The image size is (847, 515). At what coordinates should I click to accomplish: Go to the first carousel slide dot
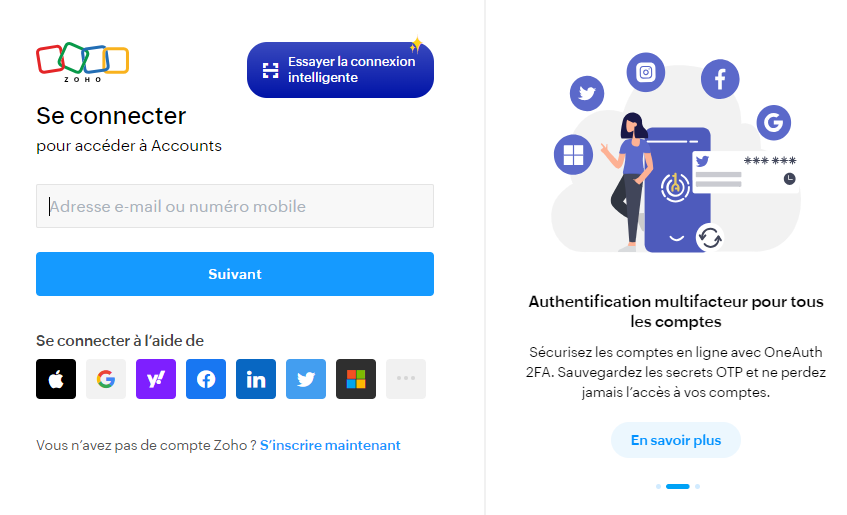(x=658, y=486)
